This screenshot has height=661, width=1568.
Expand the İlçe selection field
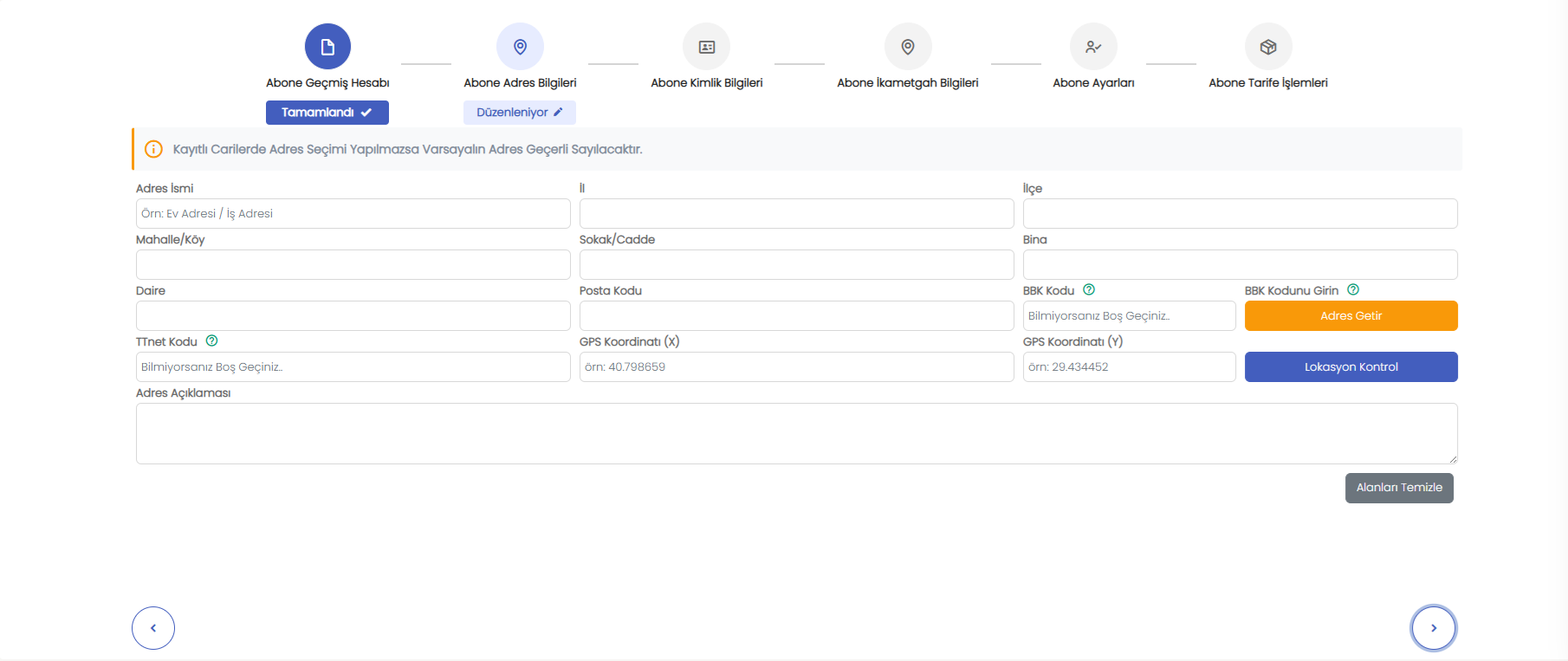tap(1240, 214)
